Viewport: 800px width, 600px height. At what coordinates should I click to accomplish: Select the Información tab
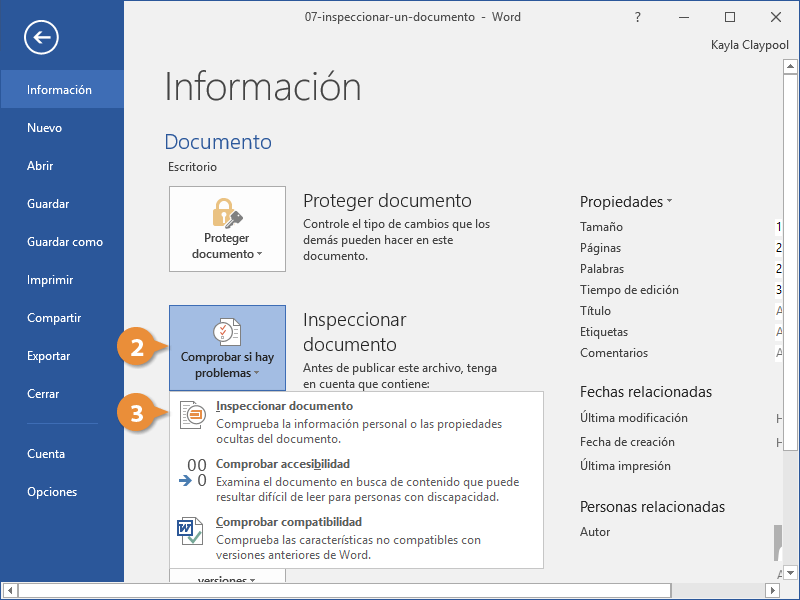click(62, 90)
